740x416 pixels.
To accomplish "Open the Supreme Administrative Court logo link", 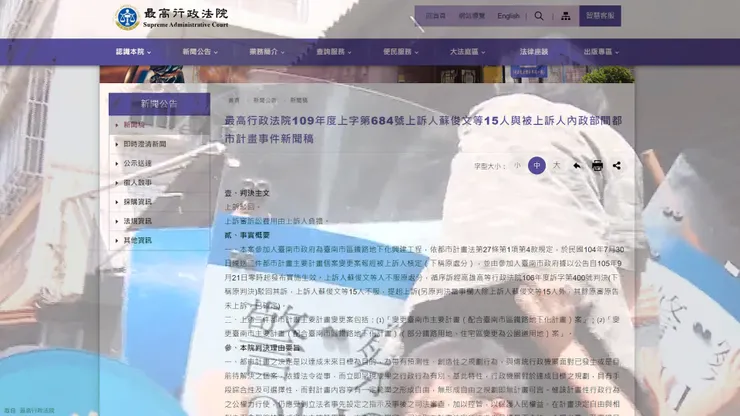I will 172,18.
